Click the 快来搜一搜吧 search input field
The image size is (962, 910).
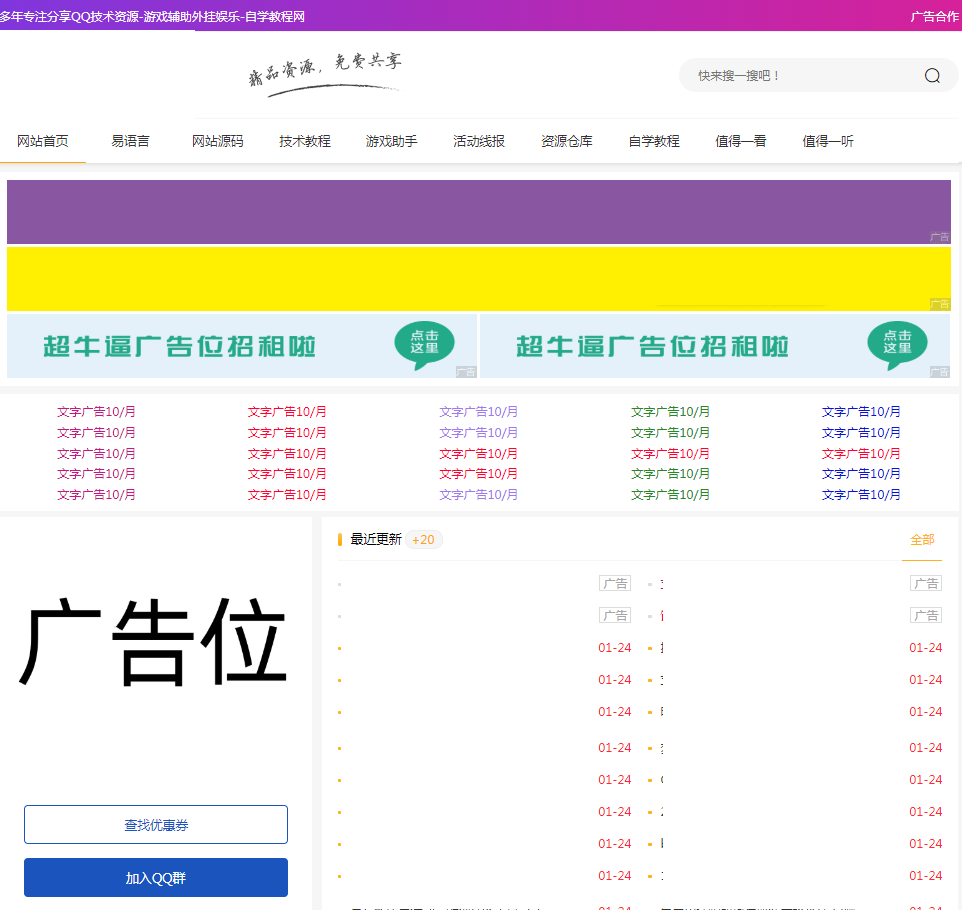pyautogui.click(x=790, y=75)
